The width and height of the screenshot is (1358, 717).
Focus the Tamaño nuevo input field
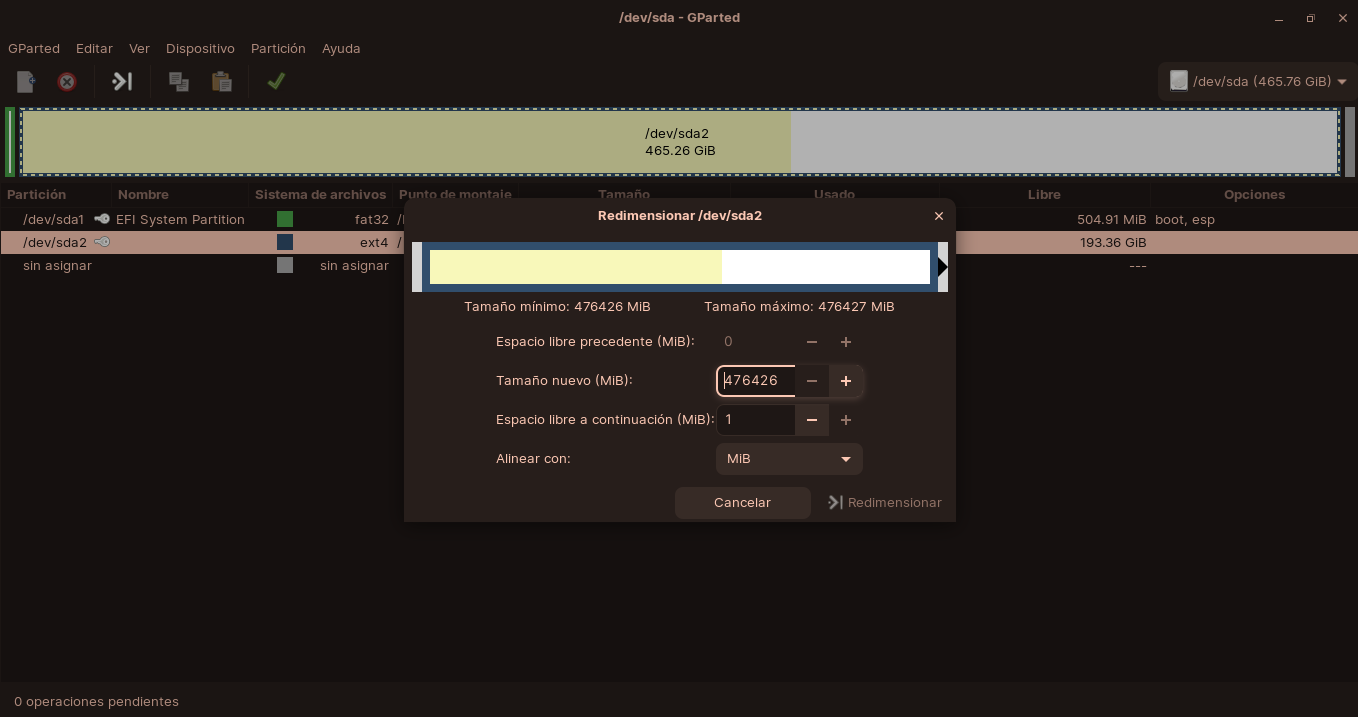756,381
